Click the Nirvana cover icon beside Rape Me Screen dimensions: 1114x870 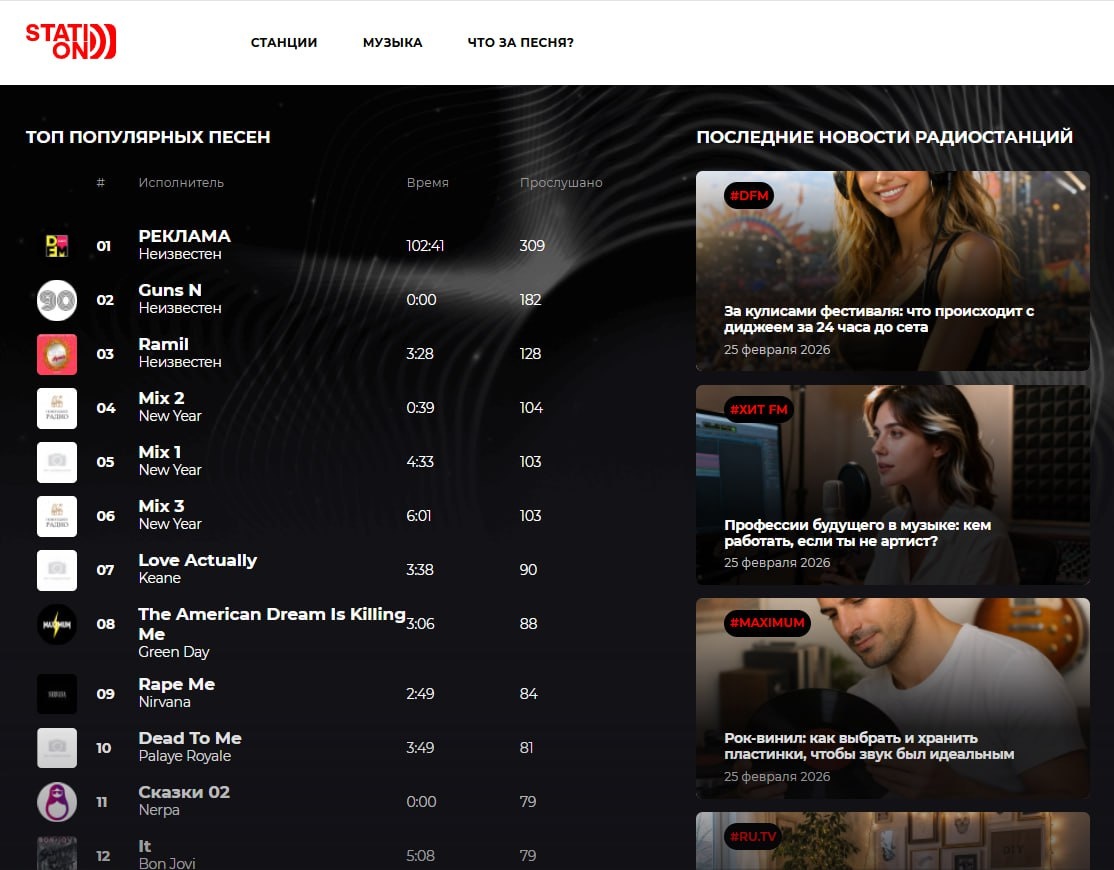[57, 694]
